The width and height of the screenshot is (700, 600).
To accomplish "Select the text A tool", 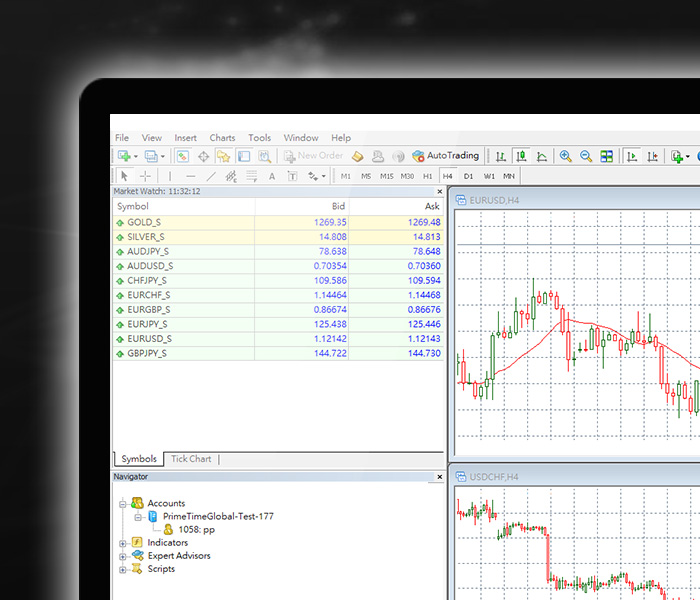I will (x=272, y=176).
